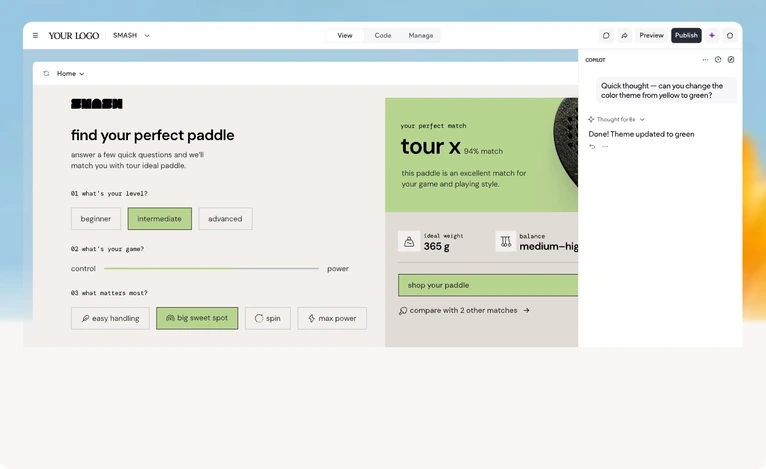766x469 pixels.
Task: Click the refresh icon beside Home
Action: click(x=46, y=74)
